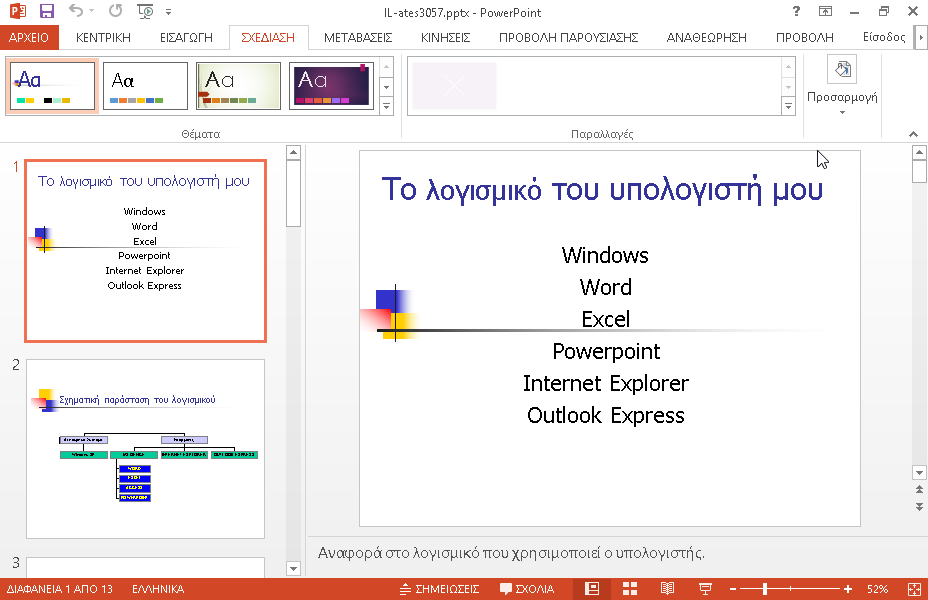The image size is (928, 600).
Task: Click the slide title text
Action: (x=602, y=189)
